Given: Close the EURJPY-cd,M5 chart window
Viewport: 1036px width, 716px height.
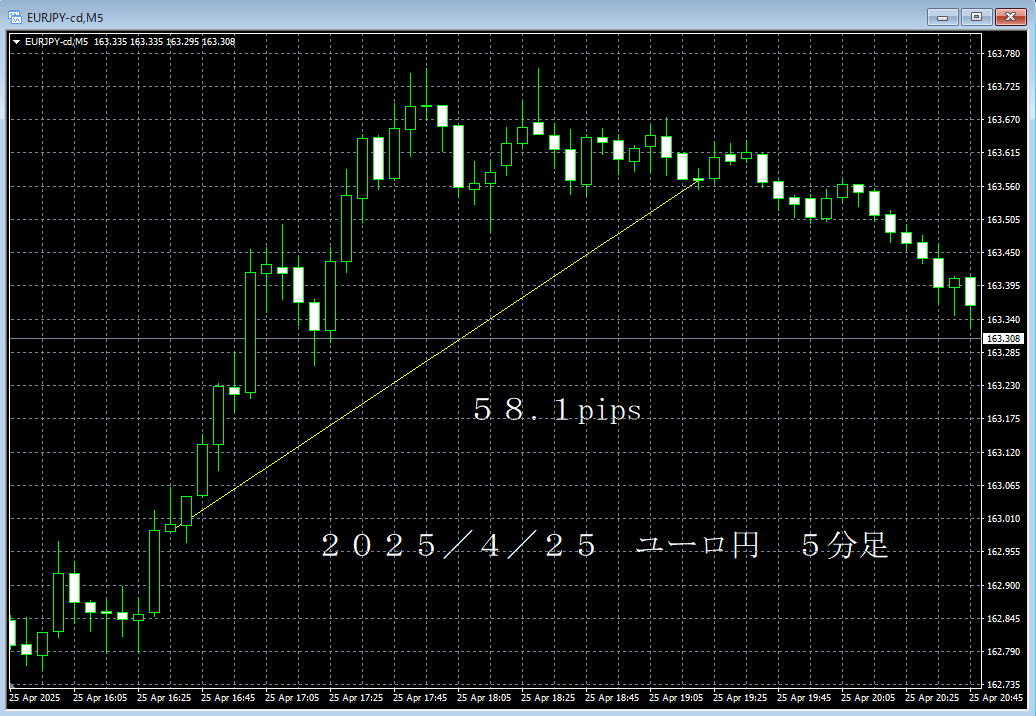Looking at the screenshot, I should (x=1010, y=17).
